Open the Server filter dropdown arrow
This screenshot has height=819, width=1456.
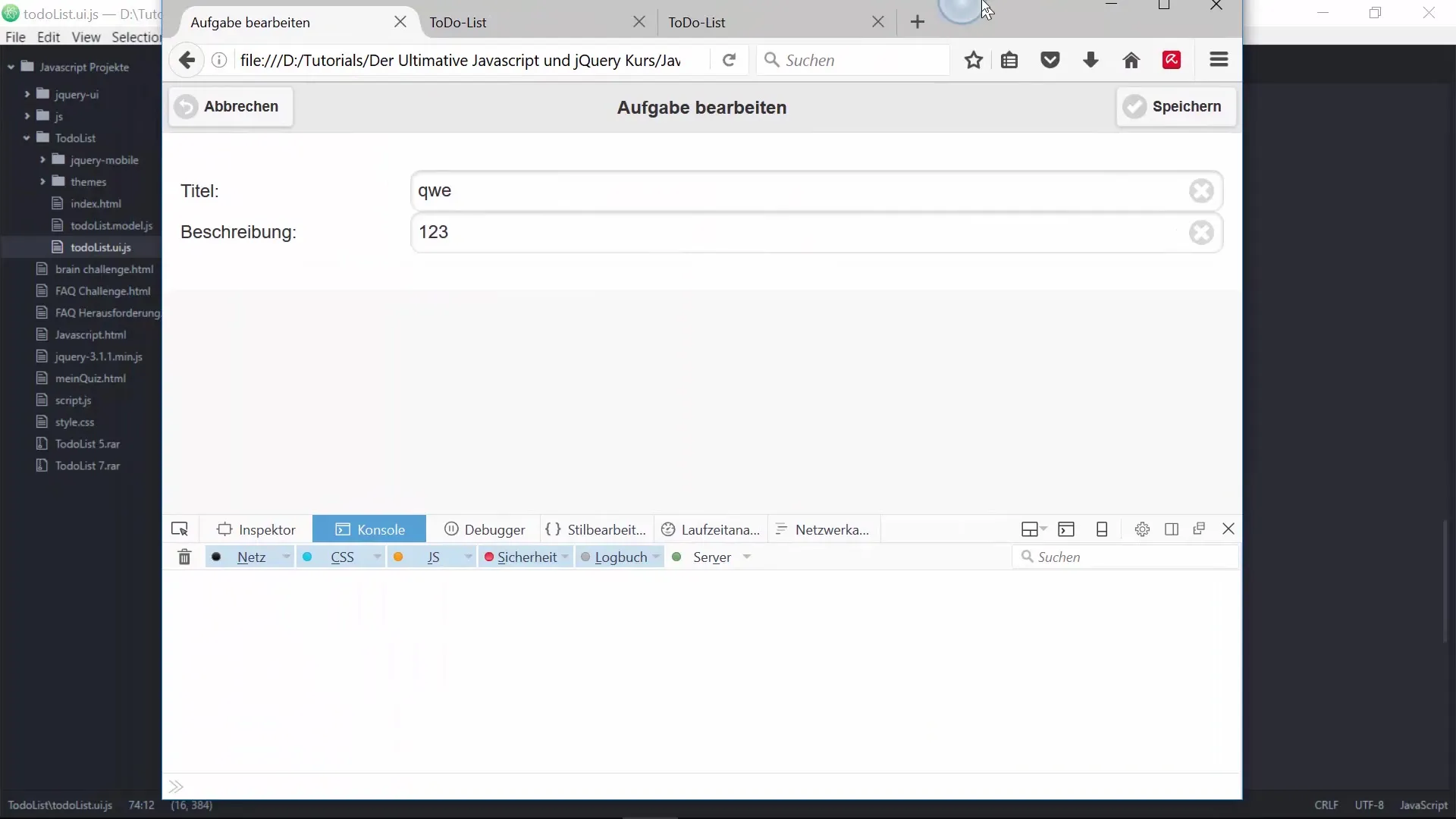tap(747, 557)
